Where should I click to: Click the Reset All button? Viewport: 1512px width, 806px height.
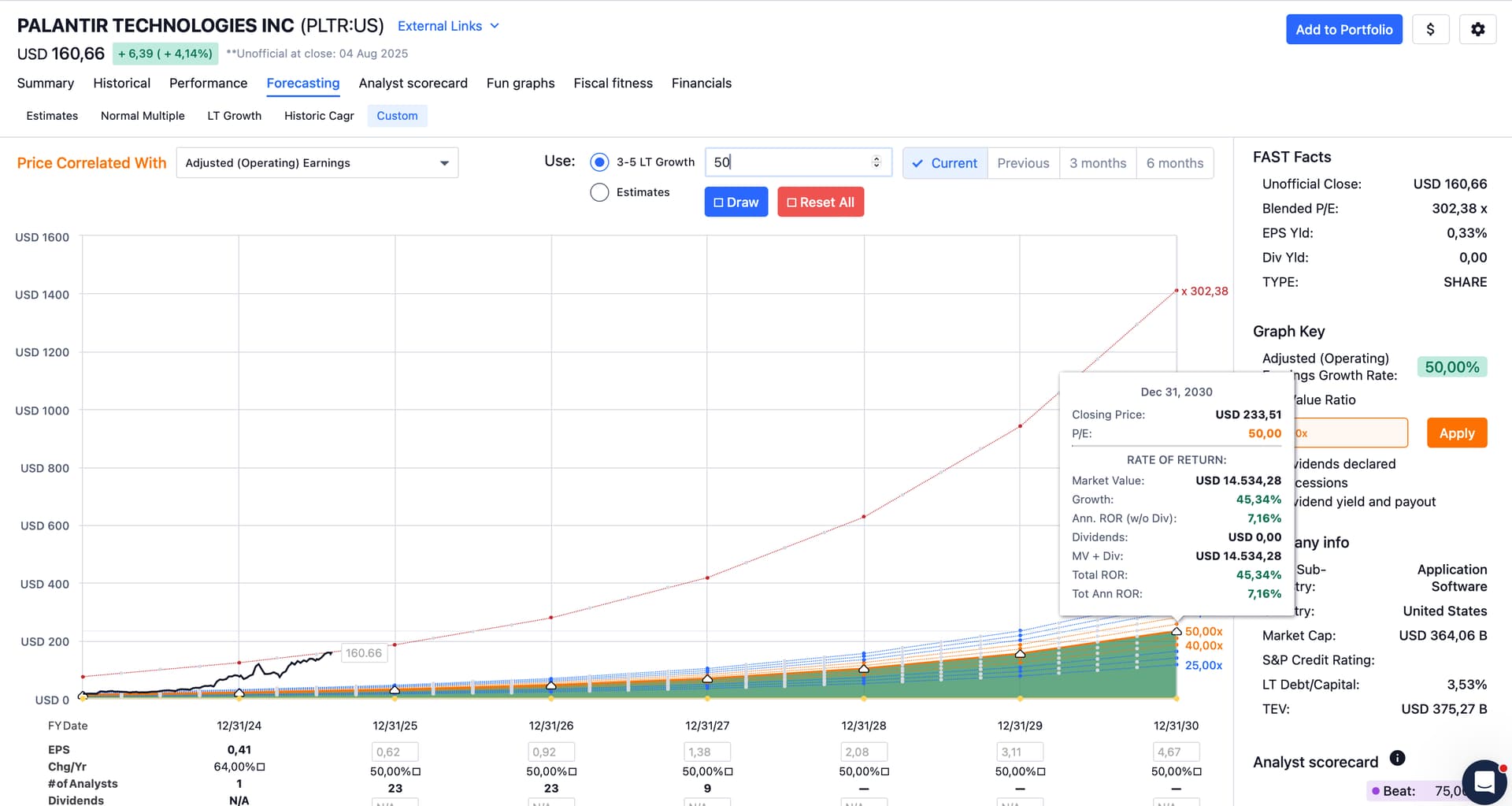point(821,202)
